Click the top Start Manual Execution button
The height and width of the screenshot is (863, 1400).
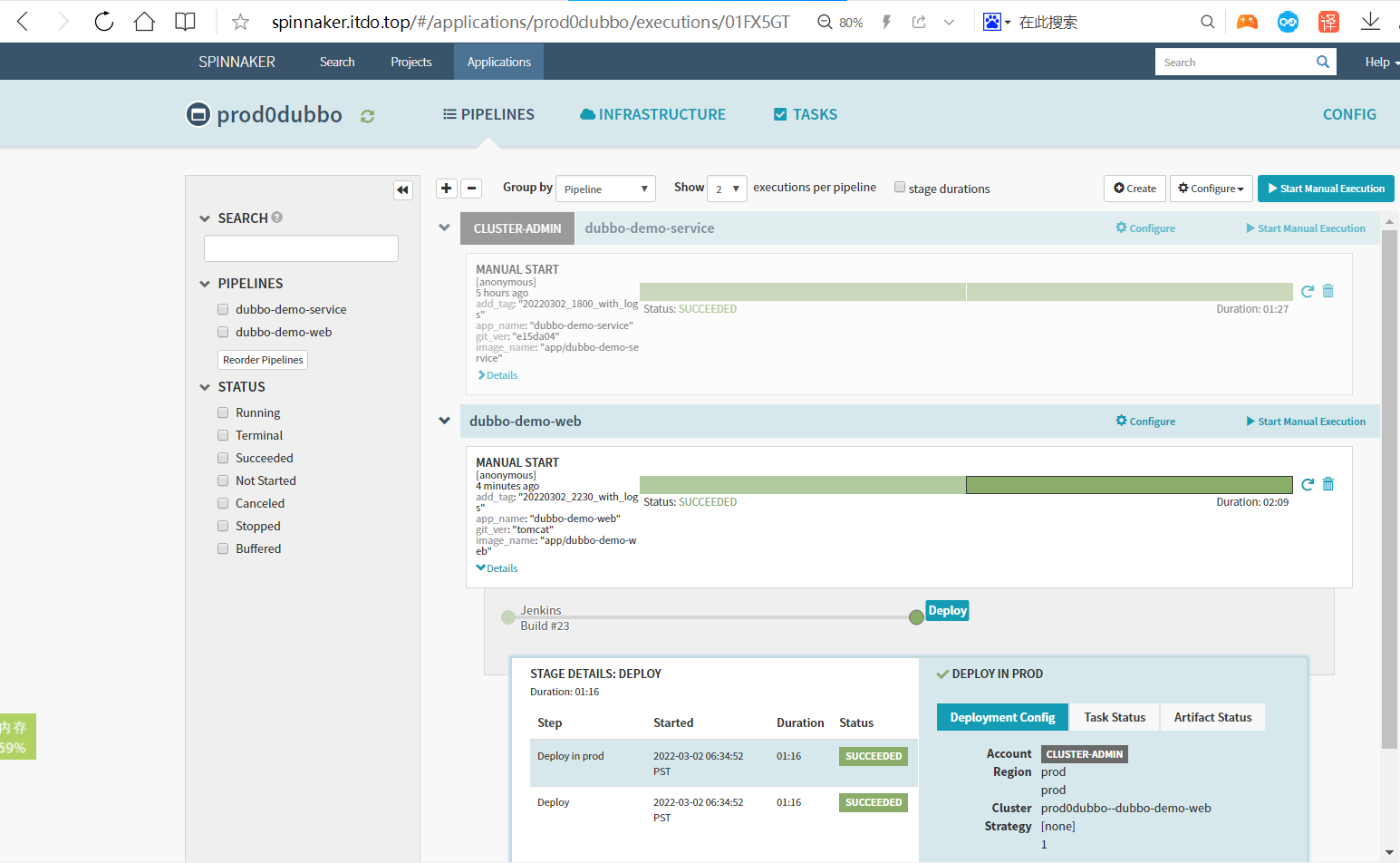(x=1326, y=189)
